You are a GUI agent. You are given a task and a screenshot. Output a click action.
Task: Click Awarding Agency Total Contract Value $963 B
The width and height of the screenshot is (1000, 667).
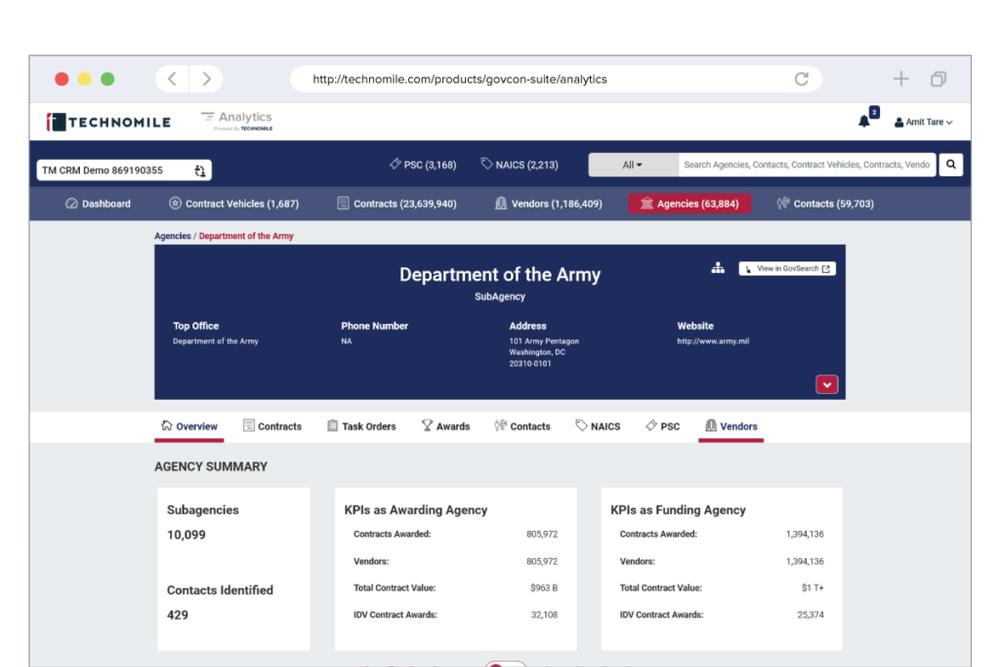[x=544, y=588]
